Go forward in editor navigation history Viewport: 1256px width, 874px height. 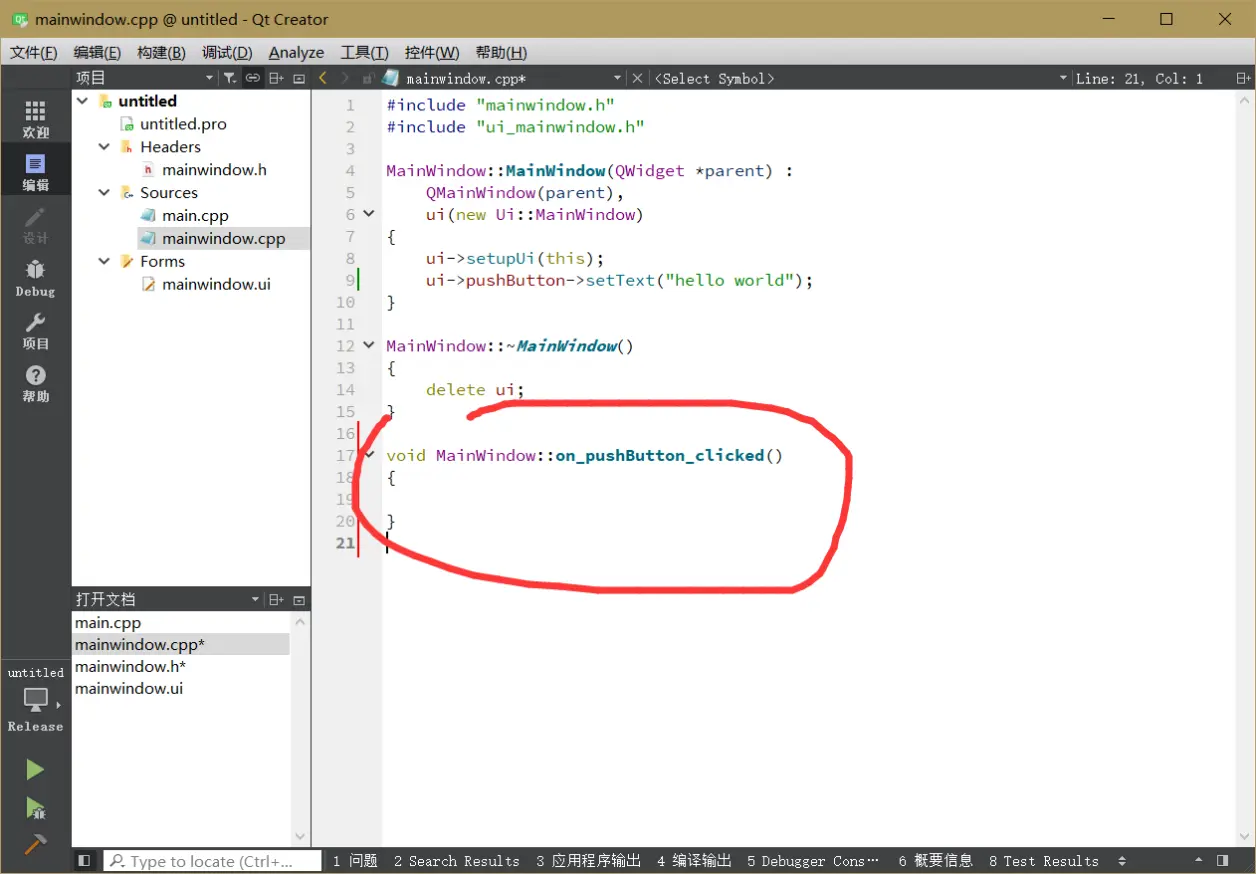point(344,78)
